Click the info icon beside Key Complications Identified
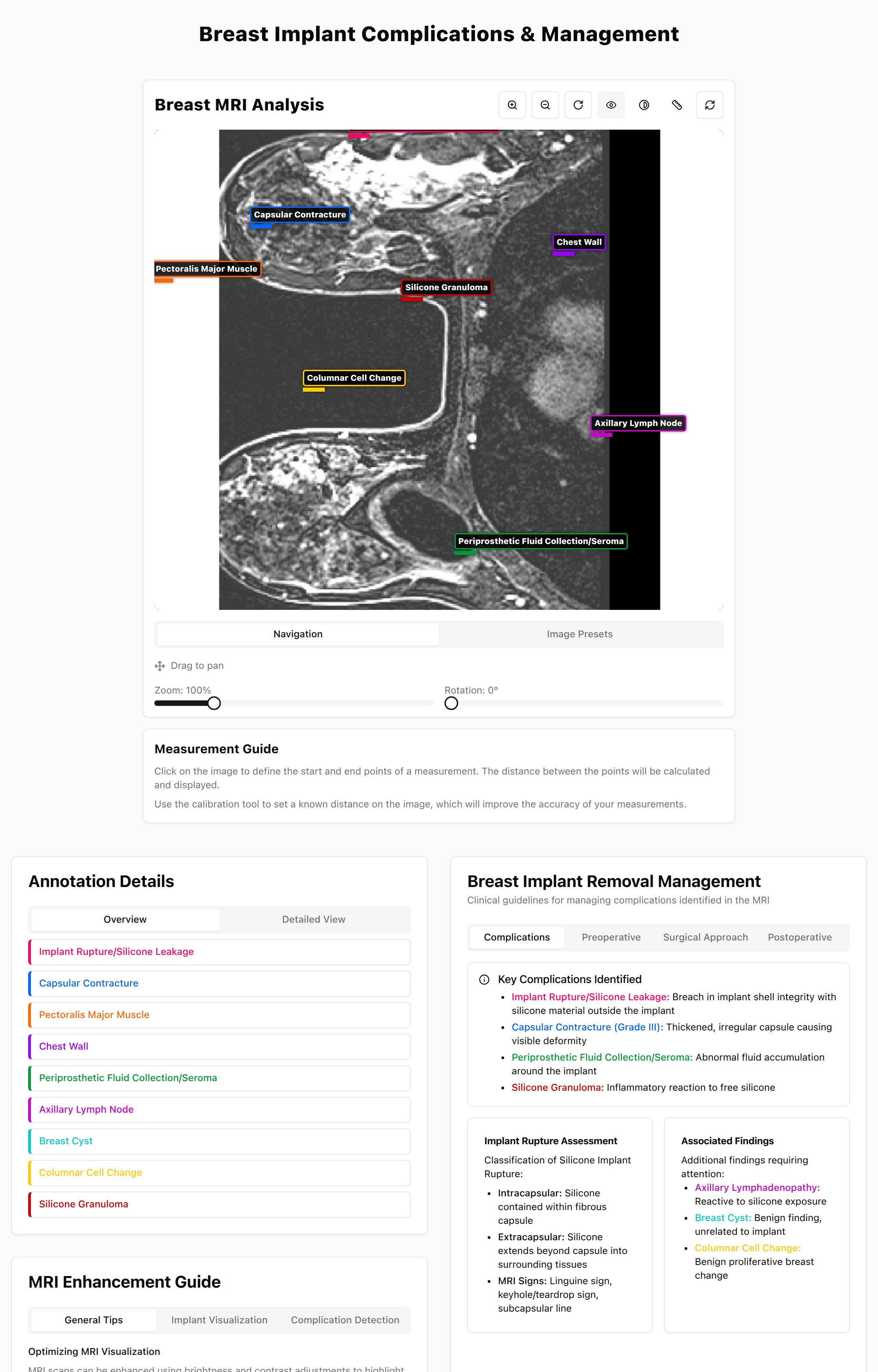 [x=484, y=979]
